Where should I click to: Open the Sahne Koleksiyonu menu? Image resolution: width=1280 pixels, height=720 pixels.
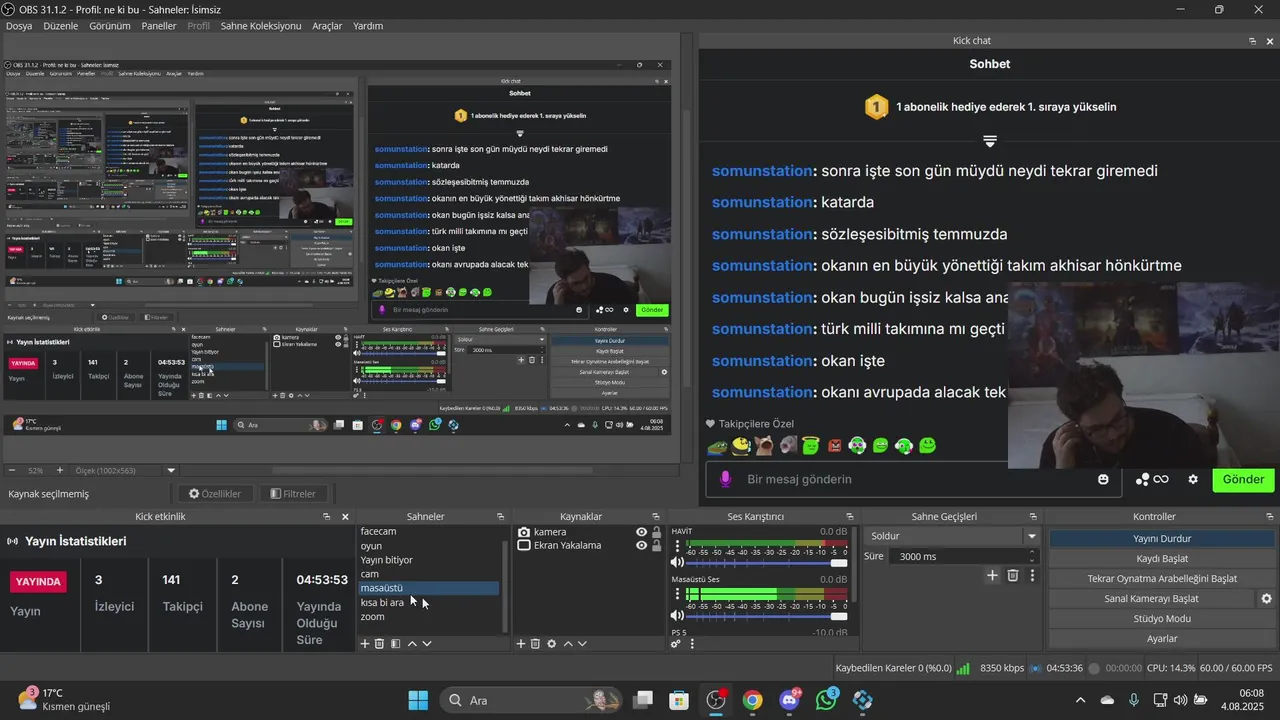(x=261, y=26)
